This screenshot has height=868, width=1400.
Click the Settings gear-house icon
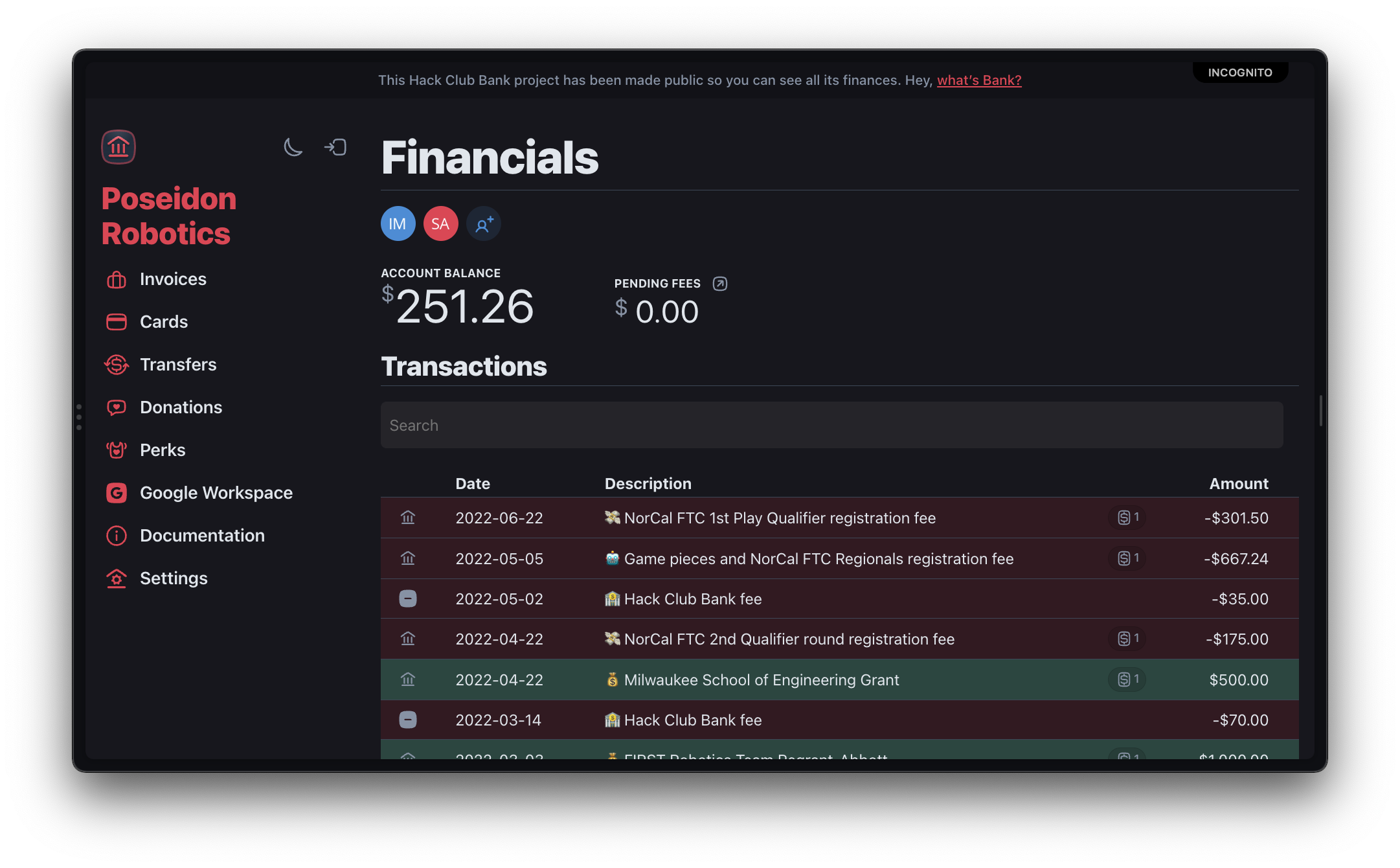[x=117, y=578]
